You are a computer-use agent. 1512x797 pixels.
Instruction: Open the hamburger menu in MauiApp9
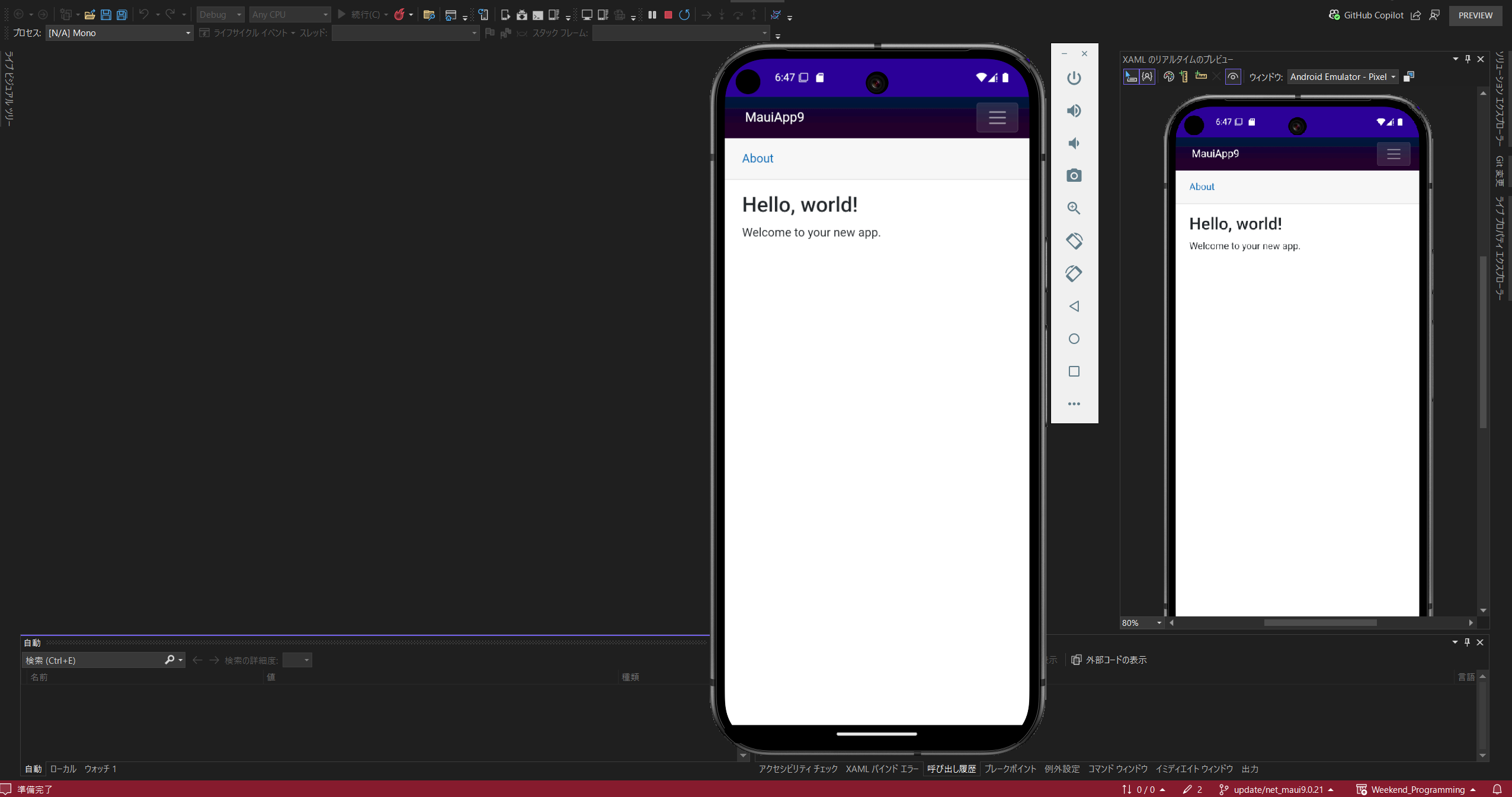click(997, 118)
